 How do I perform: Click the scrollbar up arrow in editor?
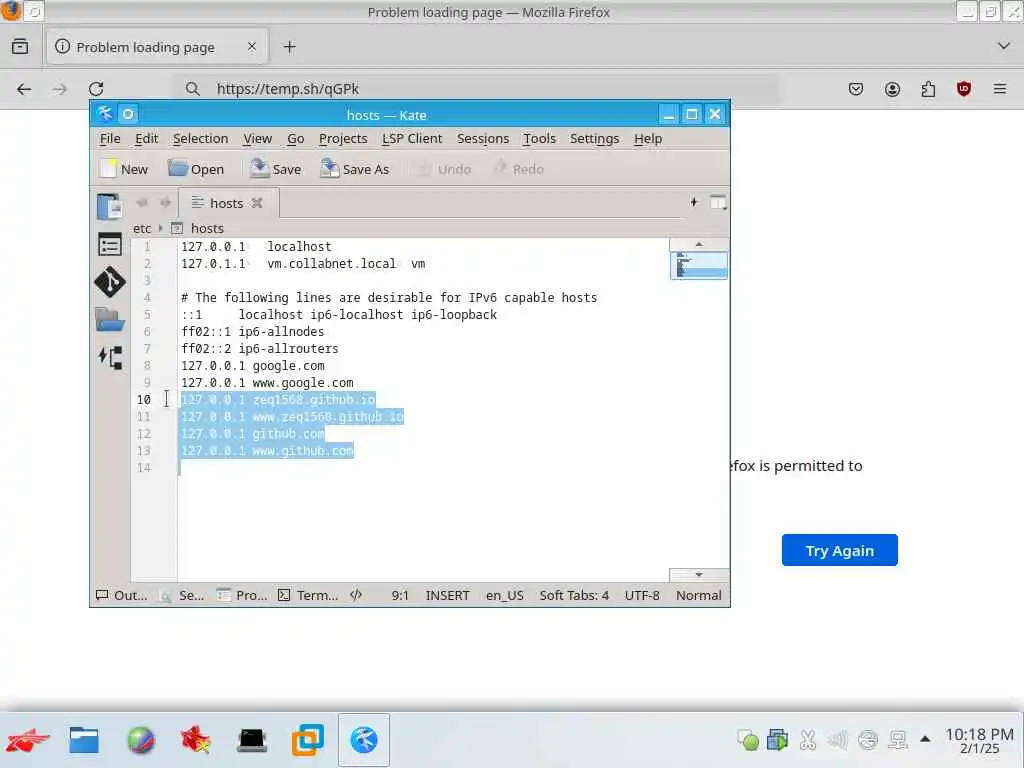[x=699, y=244]
